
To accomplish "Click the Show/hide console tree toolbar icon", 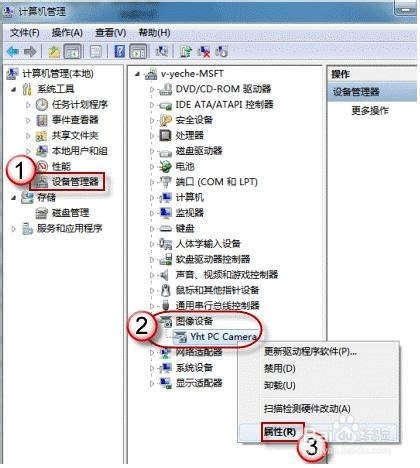I will point(72,52).
